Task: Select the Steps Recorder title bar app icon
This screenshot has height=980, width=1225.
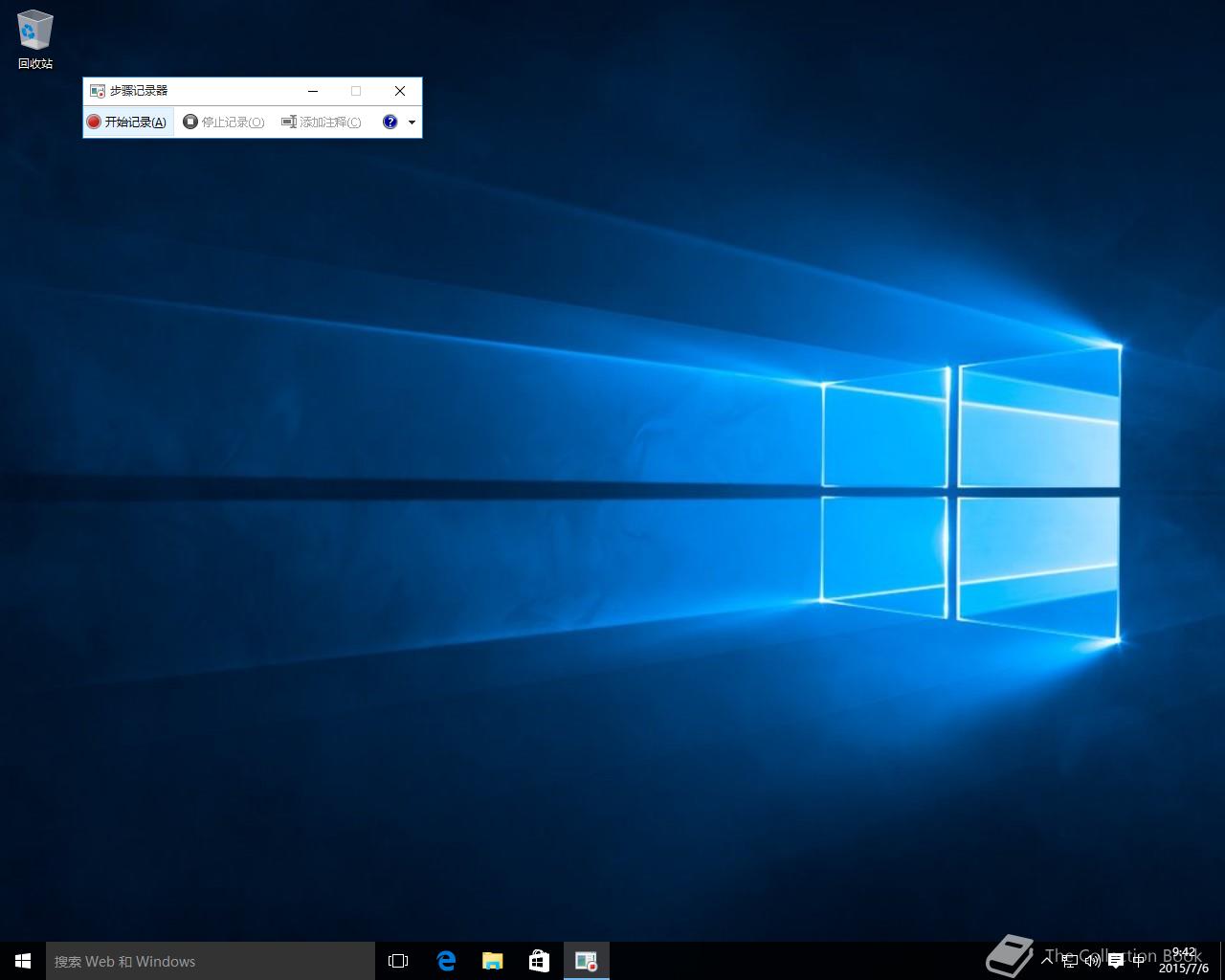Action: (x=97, y=91)
